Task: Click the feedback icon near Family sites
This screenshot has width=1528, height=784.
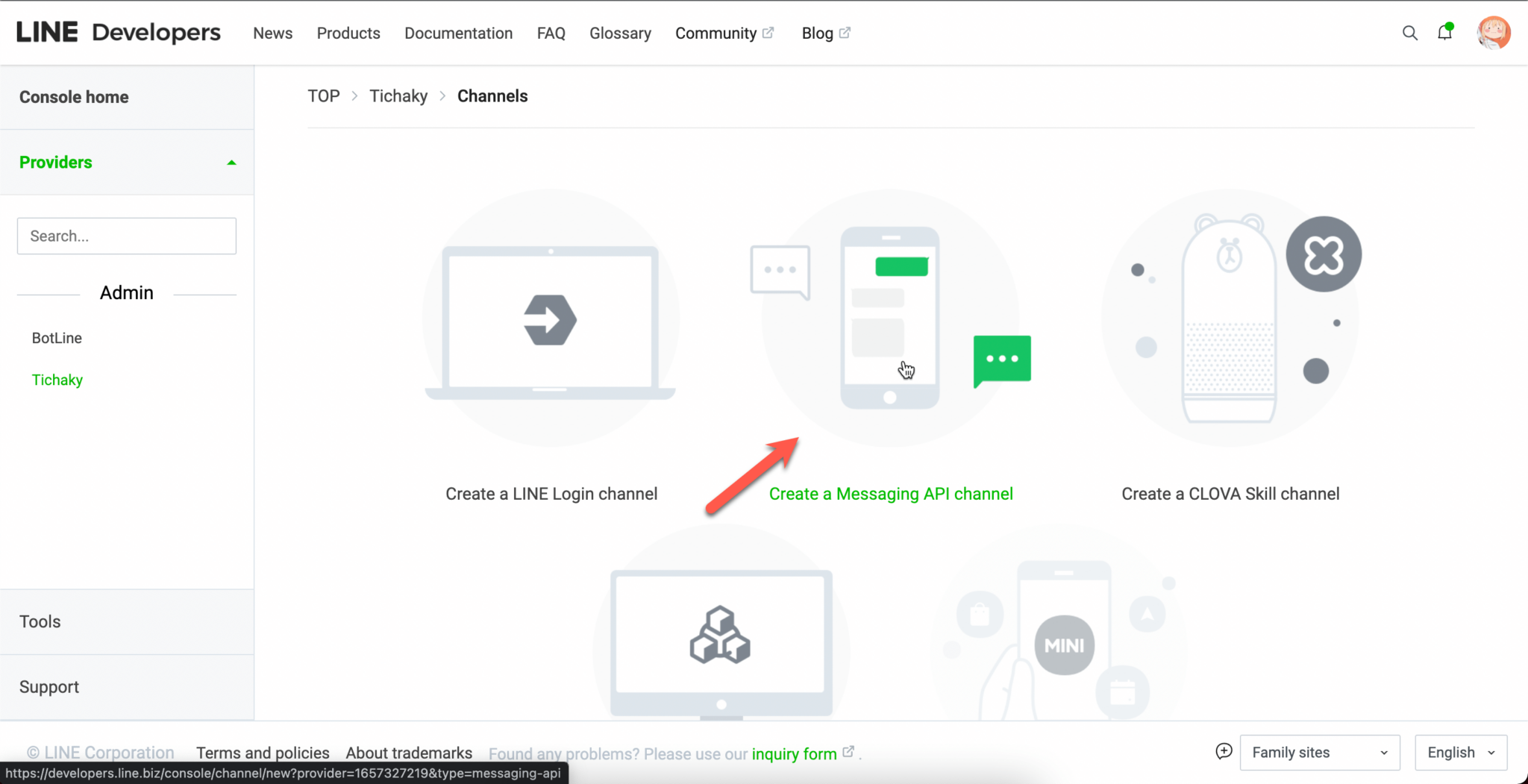Action: click(1223, 752)
